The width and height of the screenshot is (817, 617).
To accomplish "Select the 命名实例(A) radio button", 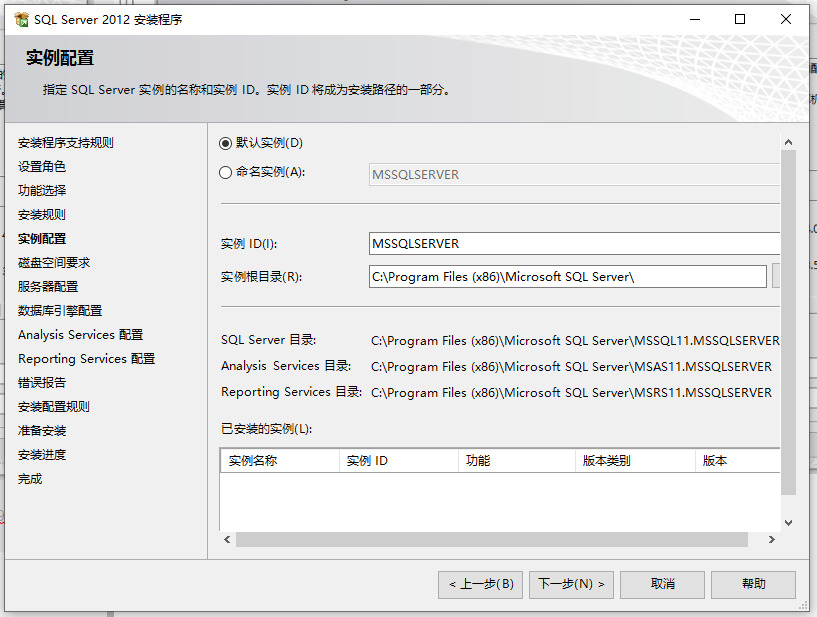I will 226,172.
